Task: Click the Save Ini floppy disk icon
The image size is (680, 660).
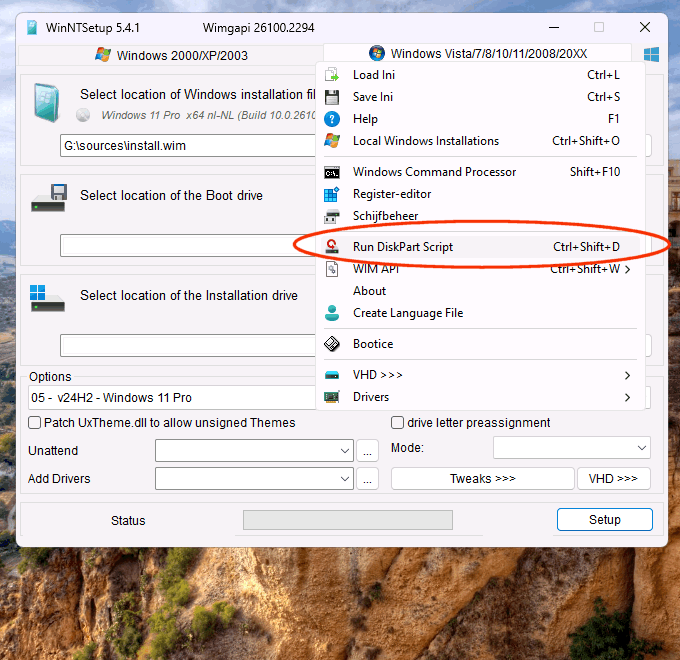Action: click(x=332, y=97)
